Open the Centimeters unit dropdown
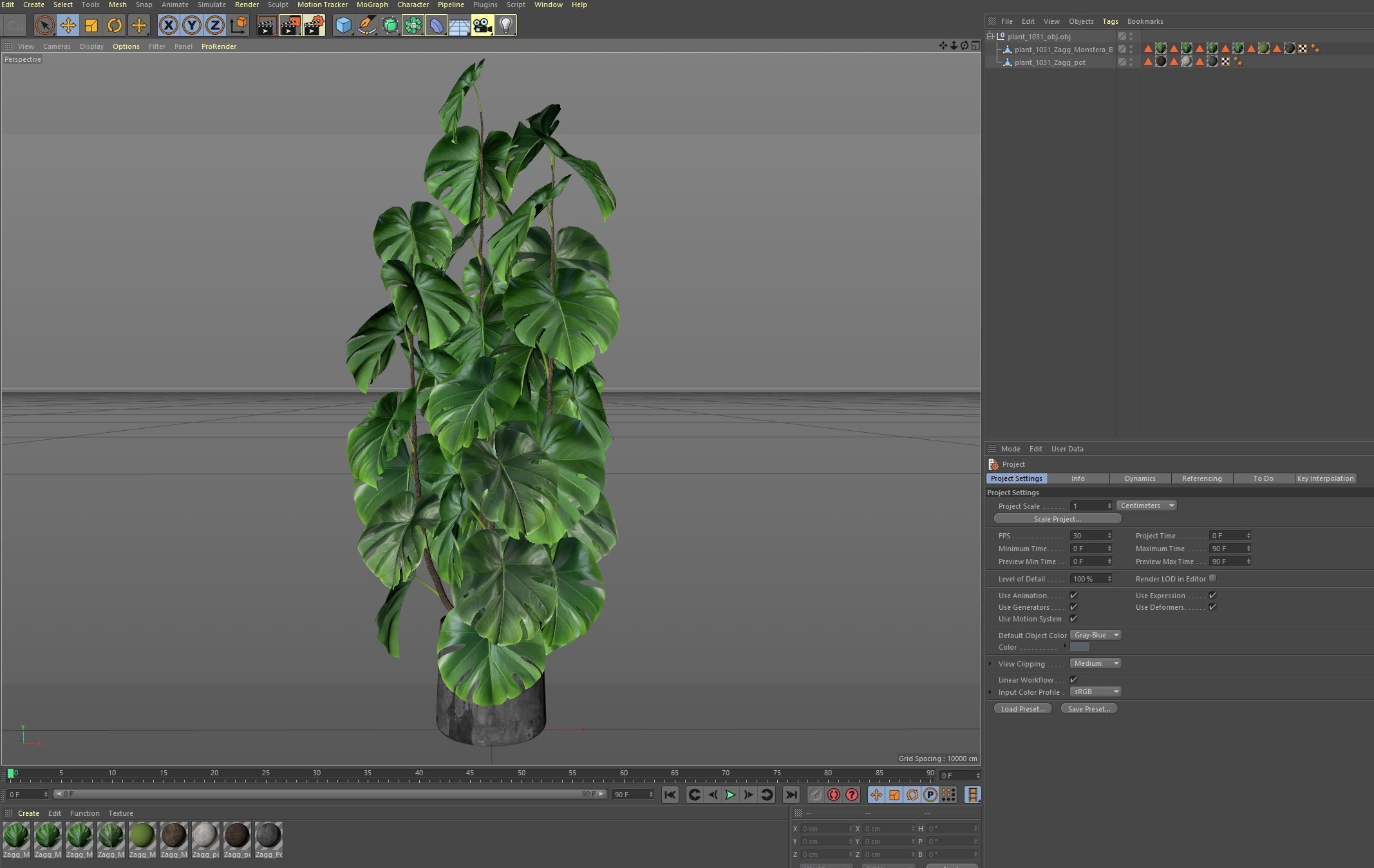Image resolution: width=1374 pixels, height=868 pixels. click(1147, 505)
